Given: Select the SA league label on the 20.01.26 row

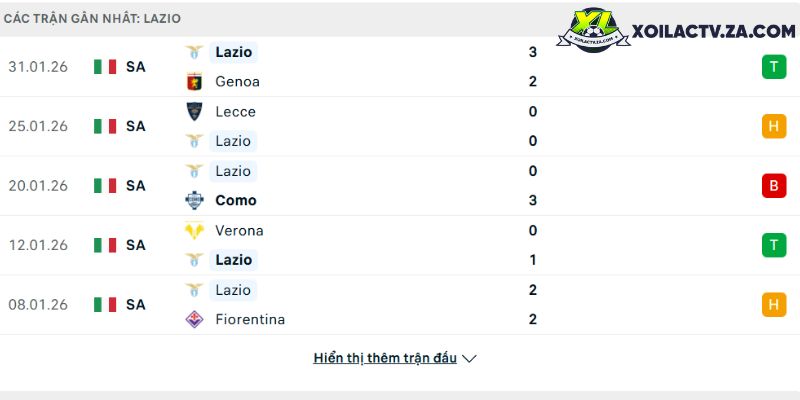Looking at the screenshot, I should [136, 186].
